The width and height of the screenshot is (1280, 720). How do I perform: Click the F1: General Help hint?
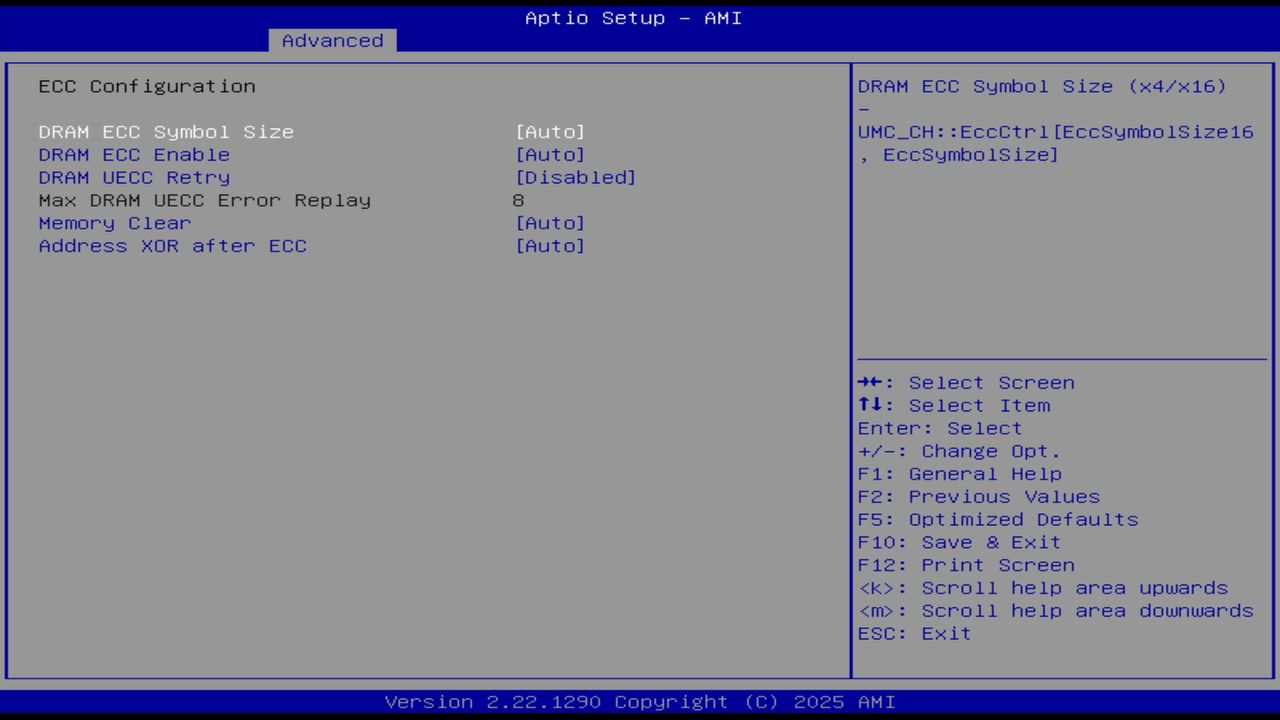[x=959, y=474]
